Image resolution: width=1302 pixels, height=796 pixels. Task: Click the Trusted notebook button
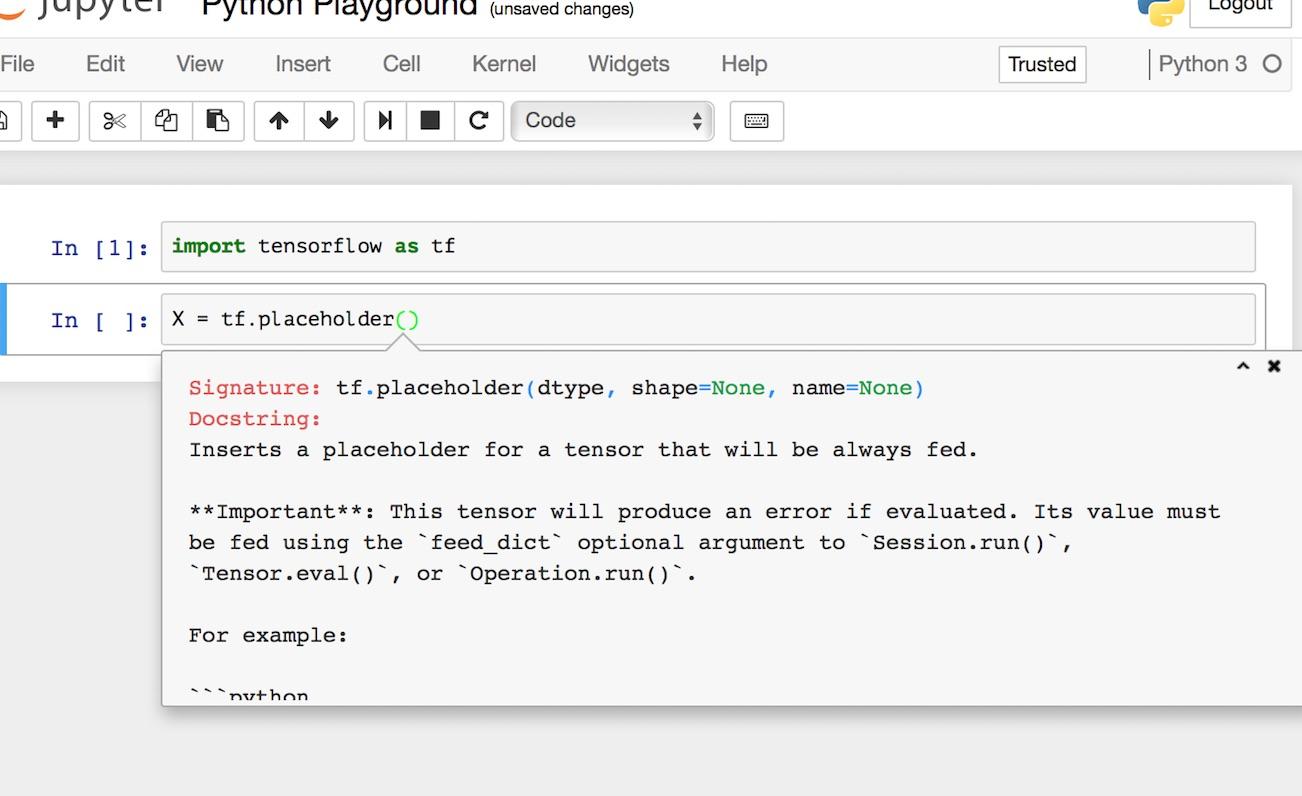point(1042,64)
